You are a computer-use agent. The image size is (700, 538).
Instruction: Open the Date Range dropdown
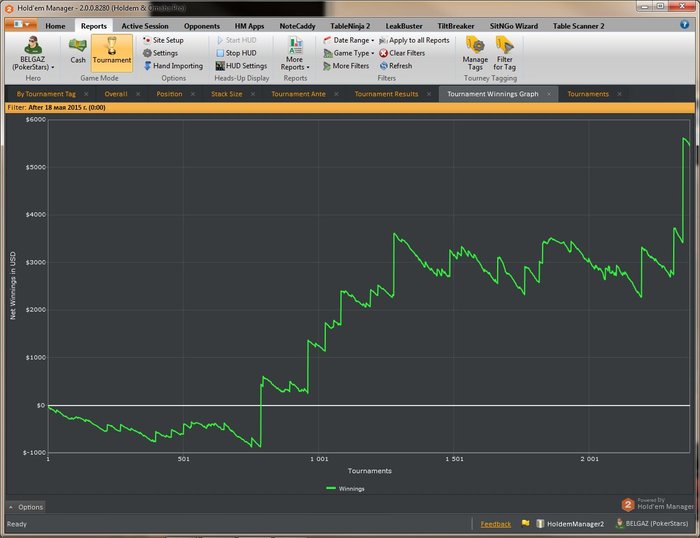coord(349,40)
